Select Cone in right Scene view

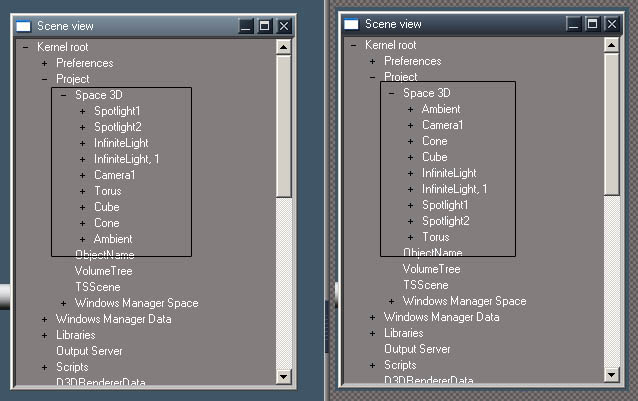point(435,141)
